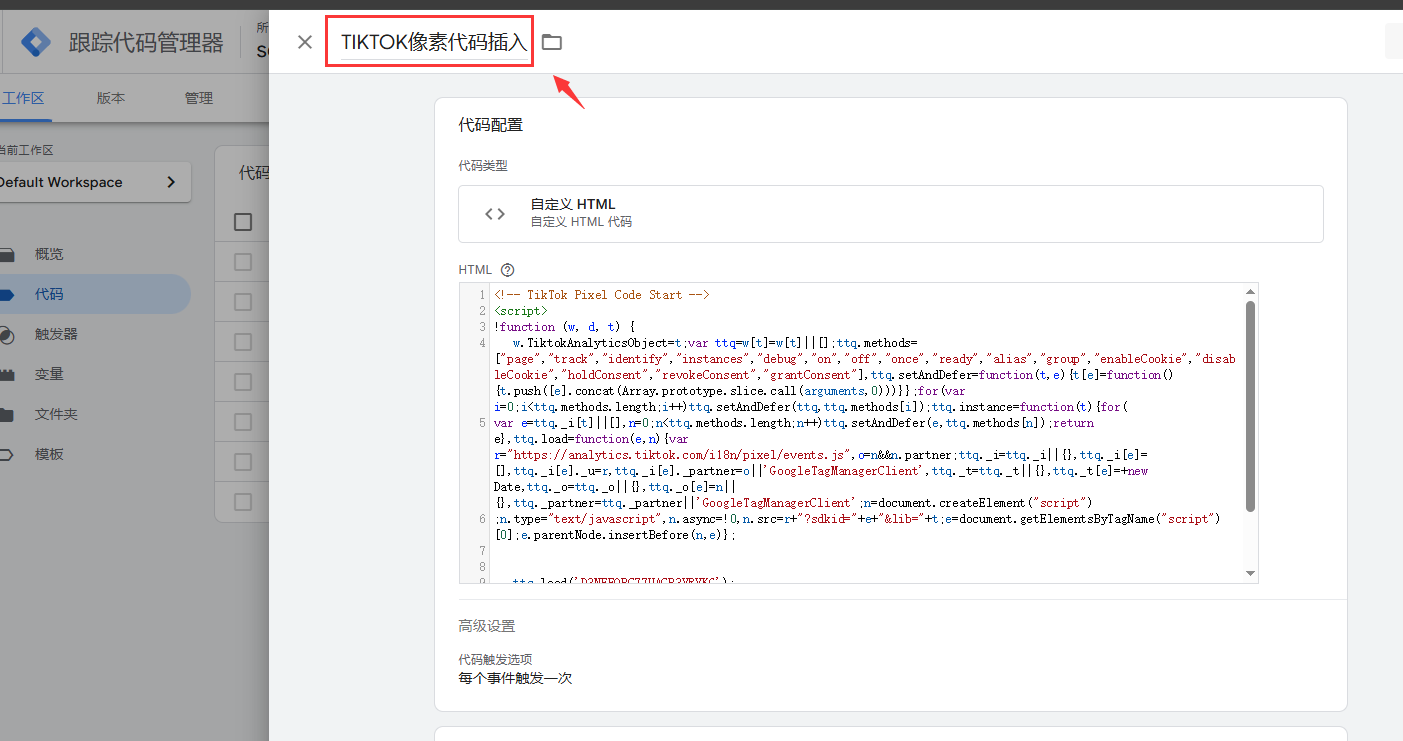Viewport: 1403px width, 741px height.
Task: Expand 高级设置 advanced settings section
Action: (x=487, y=626)
